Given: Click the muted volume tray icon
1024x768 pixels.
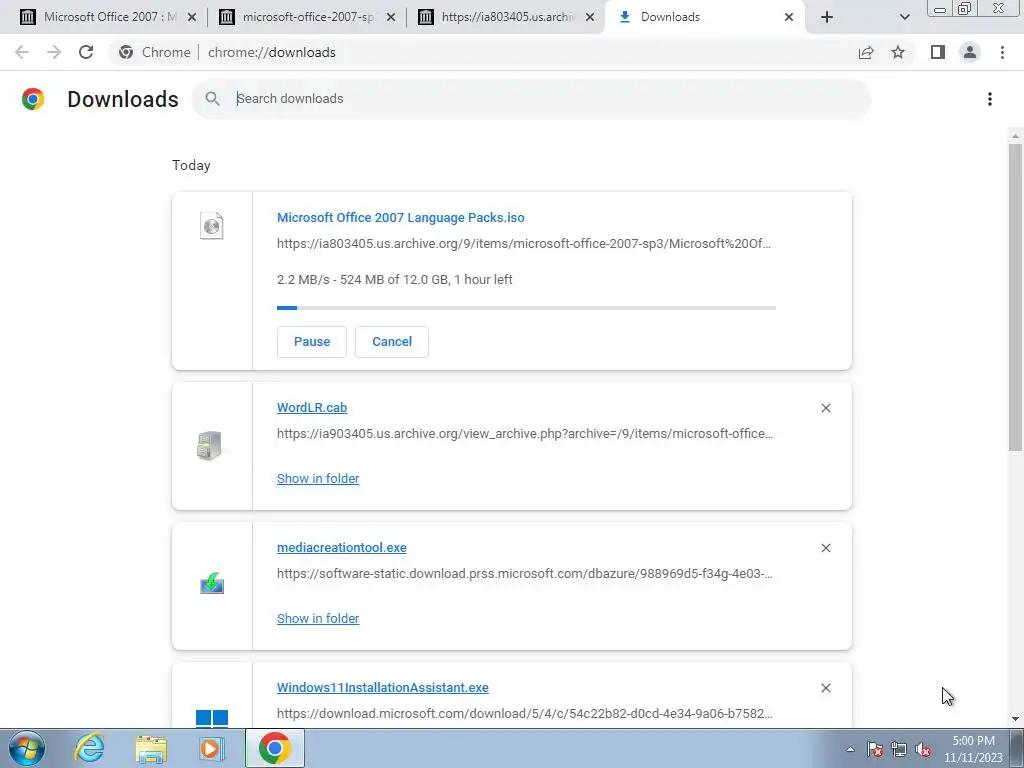Looking at the screenshot, I should (923, 749).
